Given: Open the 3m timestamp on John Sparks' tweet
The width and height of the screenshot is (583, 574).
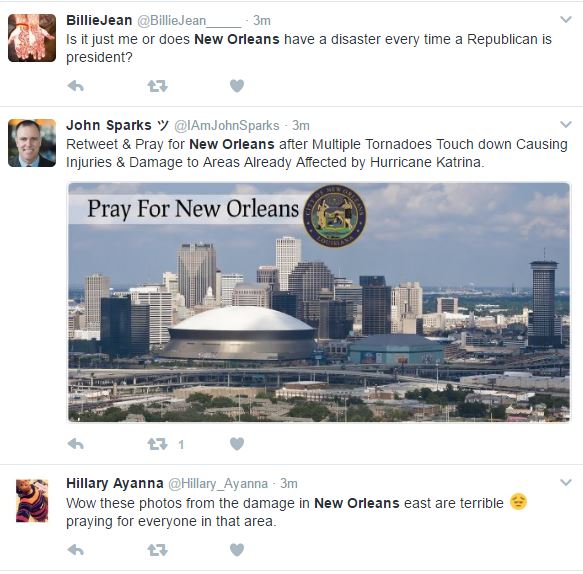Looking at the screenshot, I should 300,126.
